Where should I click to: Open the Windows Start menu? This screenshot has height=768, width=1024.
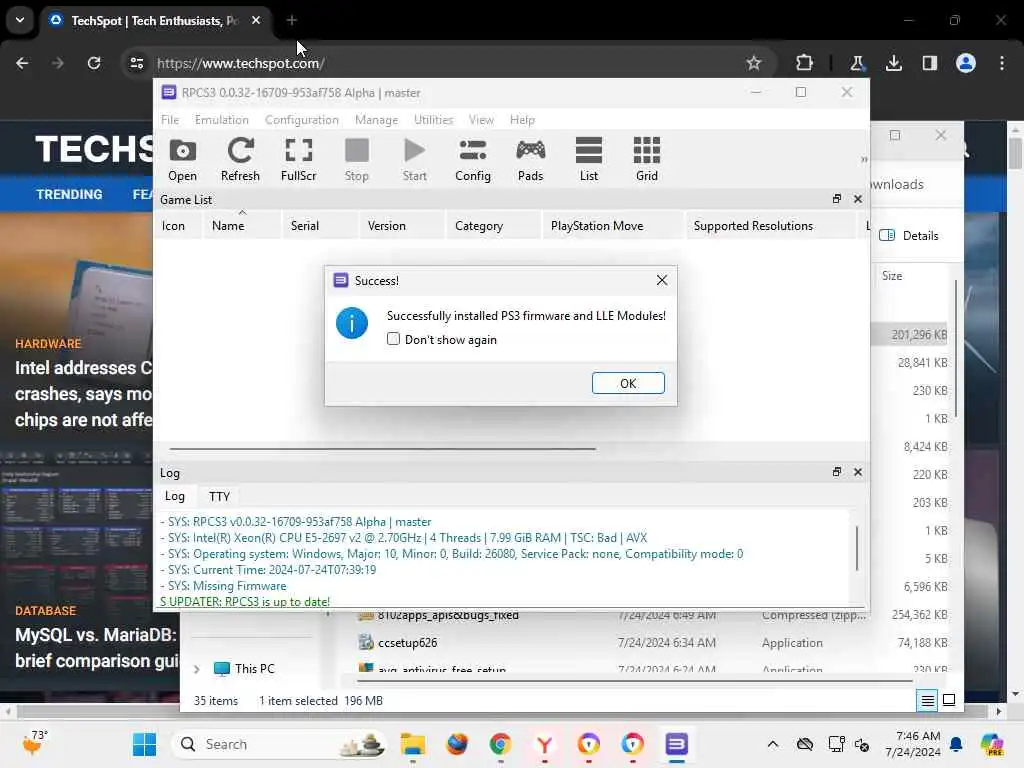coord(144,744)
